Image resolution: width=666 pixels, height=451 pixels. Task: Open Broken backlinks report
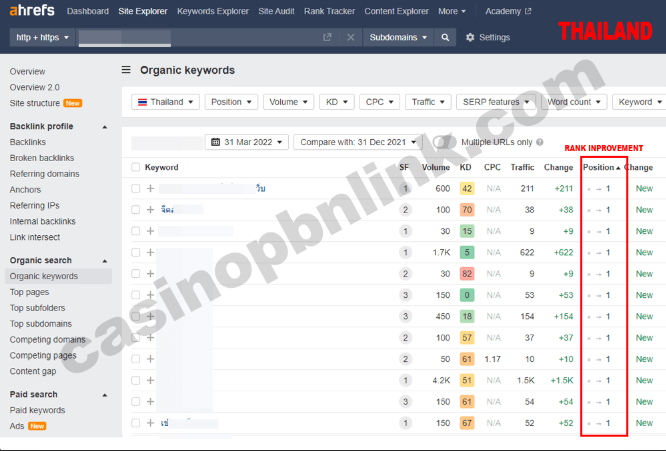pos(42,158)
